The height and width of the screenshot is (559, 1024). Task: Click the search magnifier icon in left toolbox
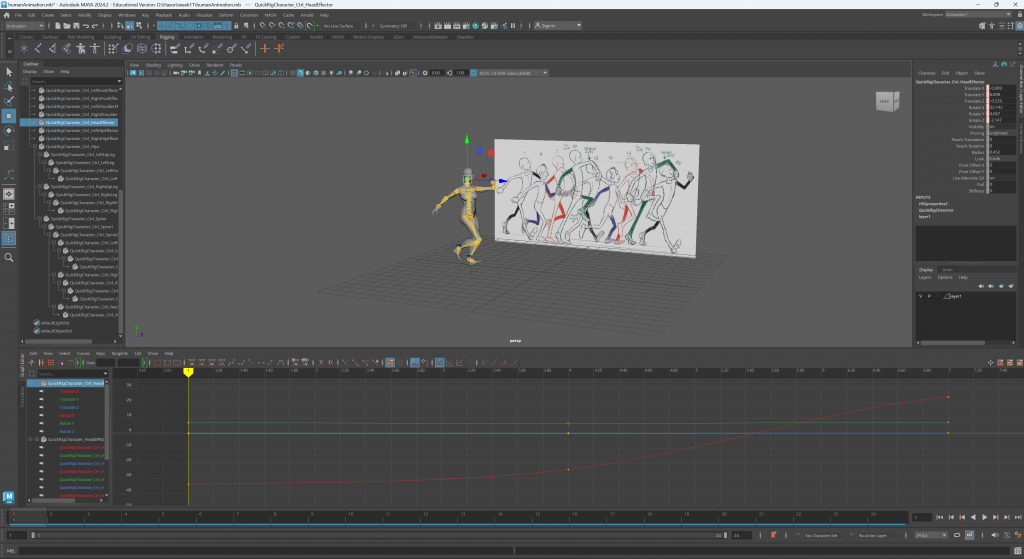8,257
